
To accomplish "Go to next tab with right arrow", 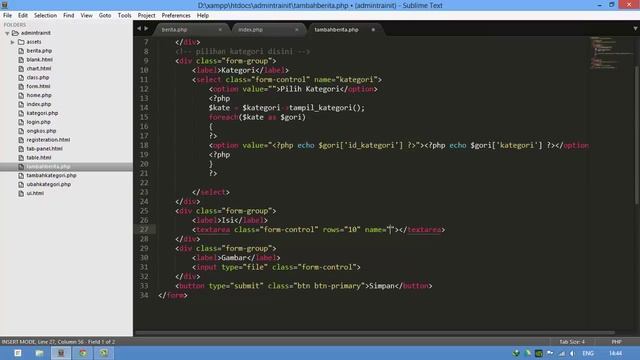I will click(x=146, y=29).
